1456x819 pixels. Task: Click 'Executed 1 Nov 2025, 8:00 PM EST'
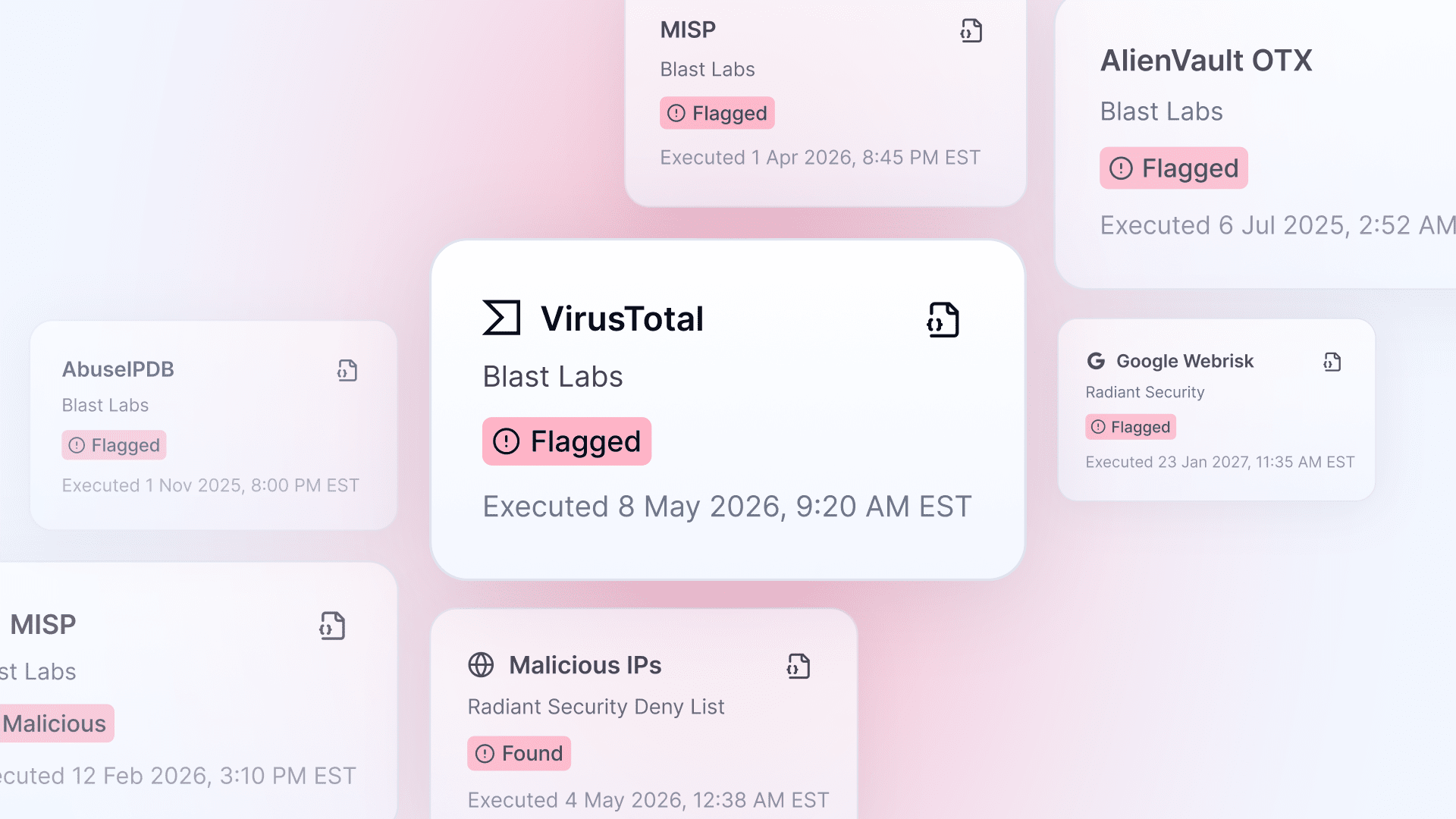pos(210,485)
